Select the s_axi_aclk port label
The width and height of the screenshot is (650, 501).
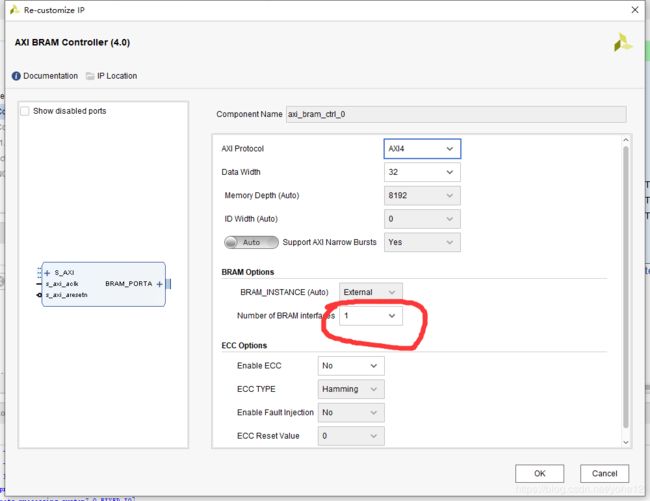pyautogui.click(x=62, y=284)
